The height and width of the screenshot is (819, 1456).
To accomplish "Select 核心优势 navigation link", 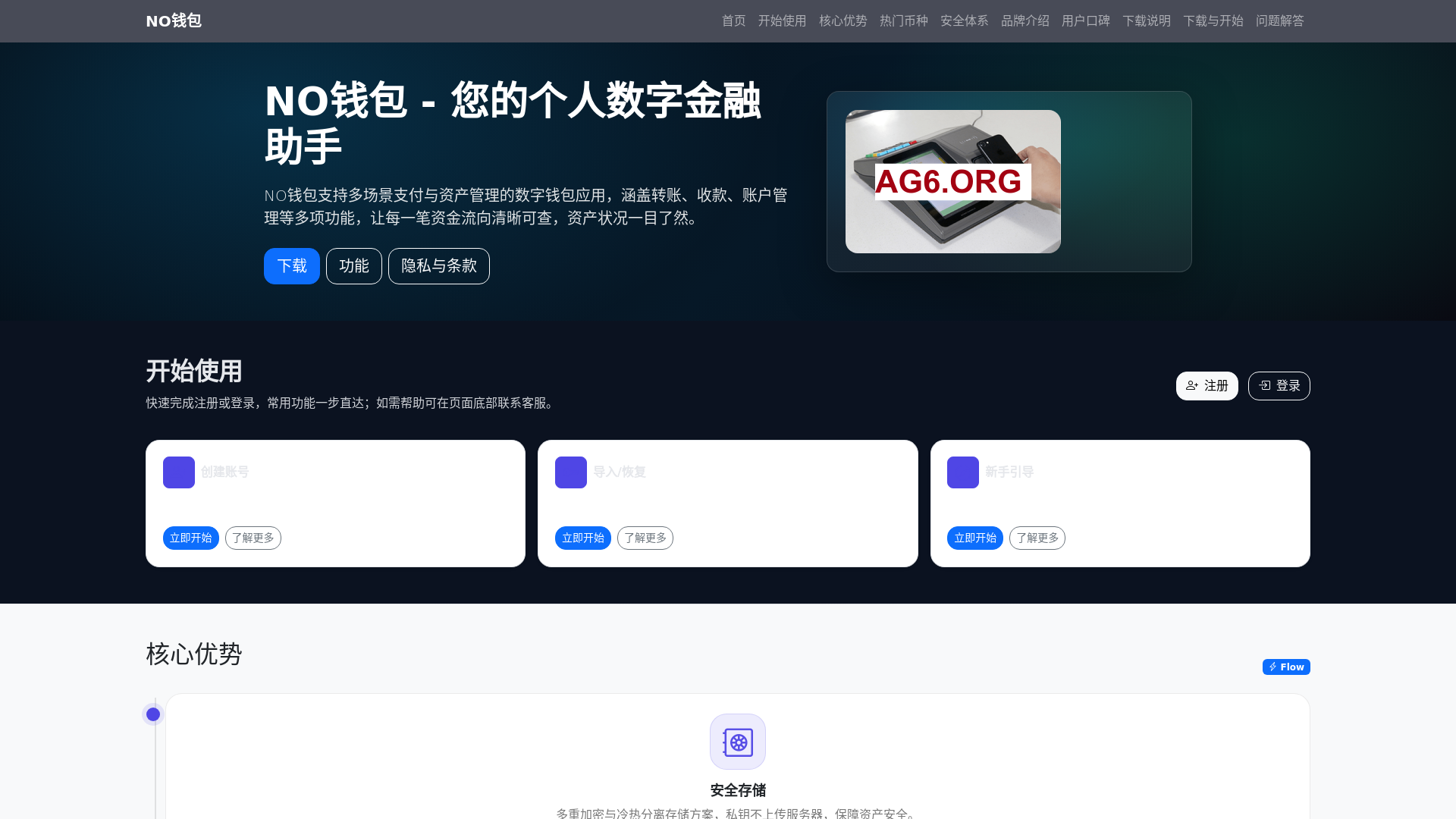I will tap(843, 21).
